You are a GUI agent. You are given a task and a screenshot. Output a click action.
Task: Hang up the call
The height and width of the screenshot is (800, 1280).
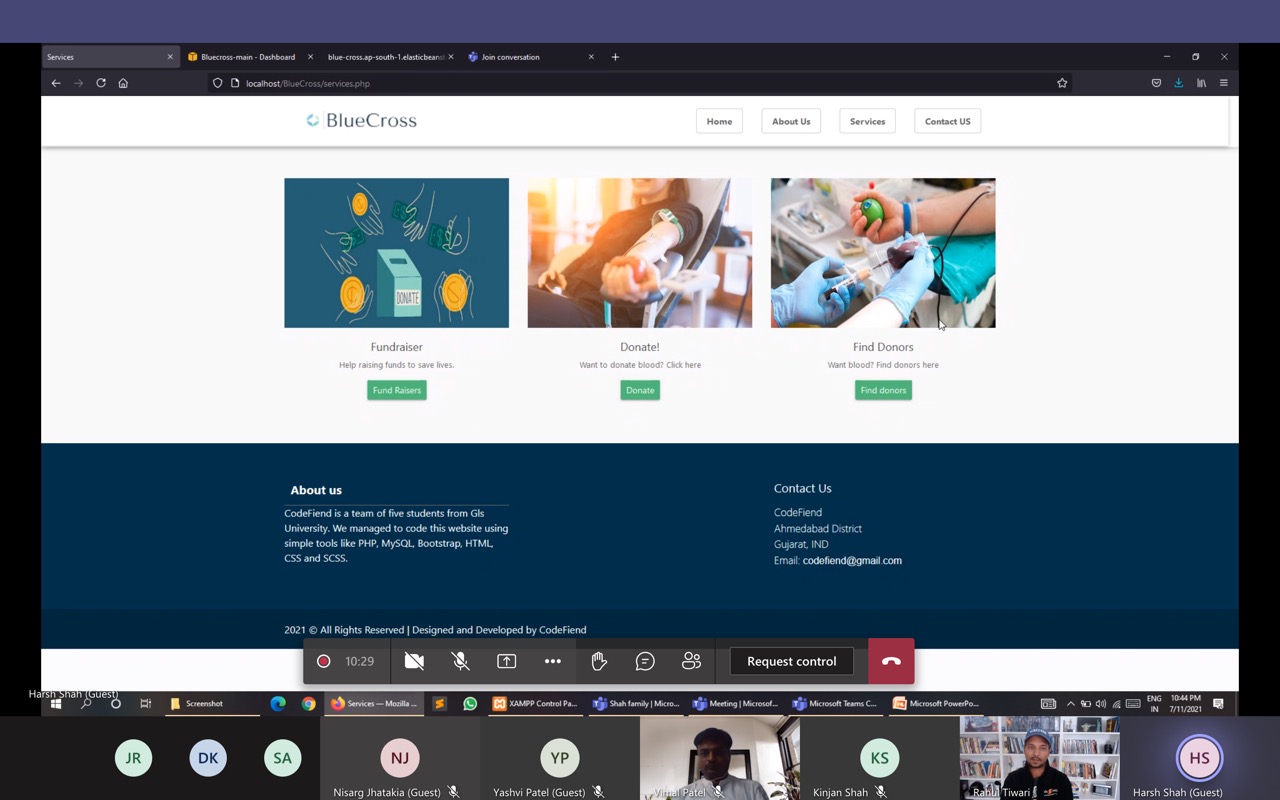tap(891, 661)
